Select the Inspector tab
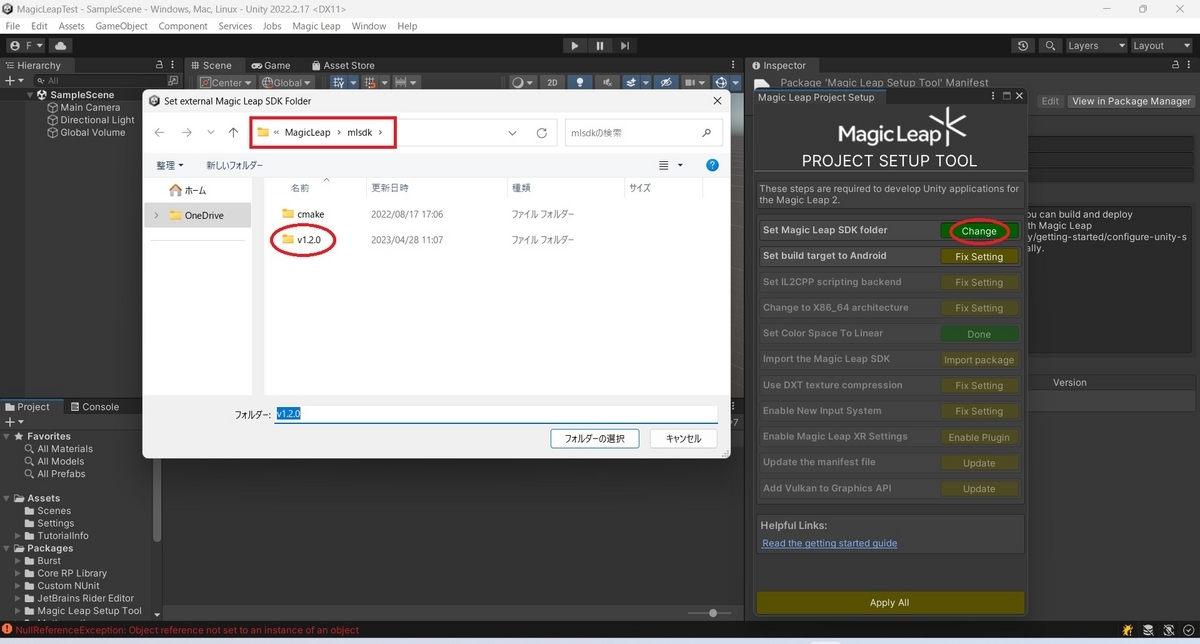 (779, 65)
